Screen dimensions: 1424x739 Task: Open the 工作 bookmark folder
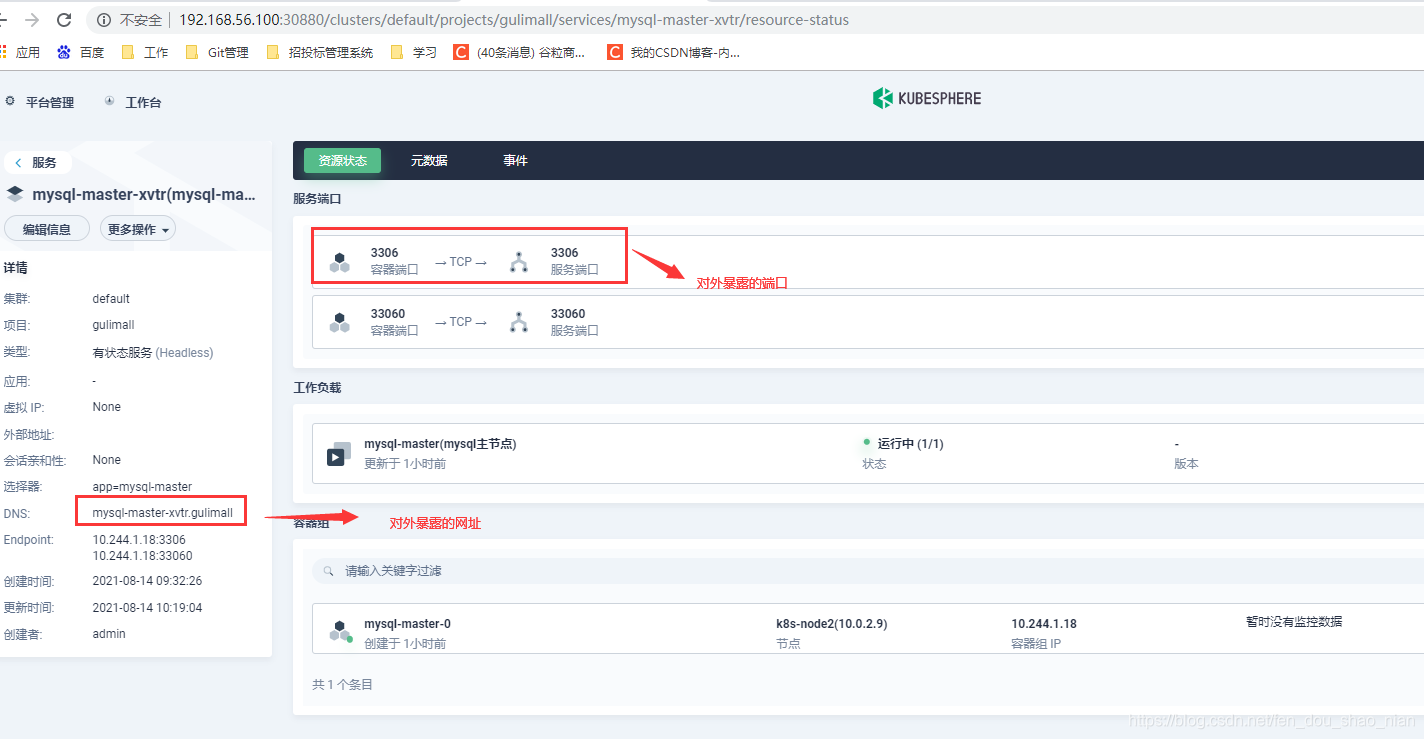tap(145, 52)
